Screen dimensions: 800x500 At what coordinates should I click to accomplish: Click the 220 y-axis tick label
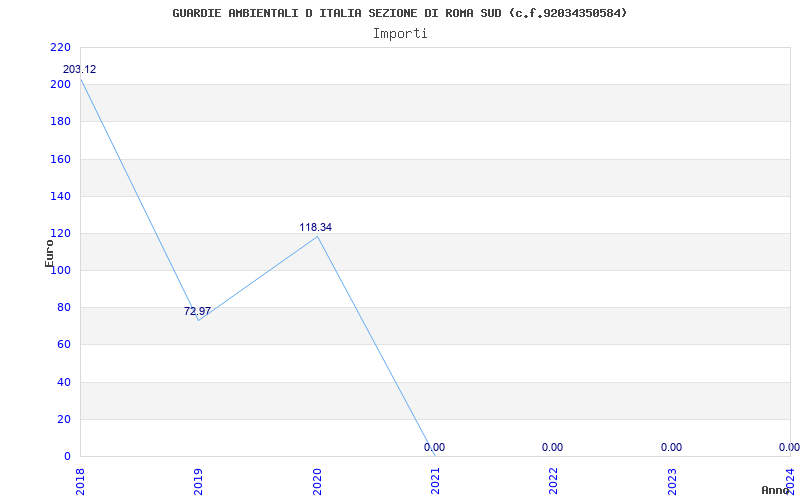[x=60, y=47]
